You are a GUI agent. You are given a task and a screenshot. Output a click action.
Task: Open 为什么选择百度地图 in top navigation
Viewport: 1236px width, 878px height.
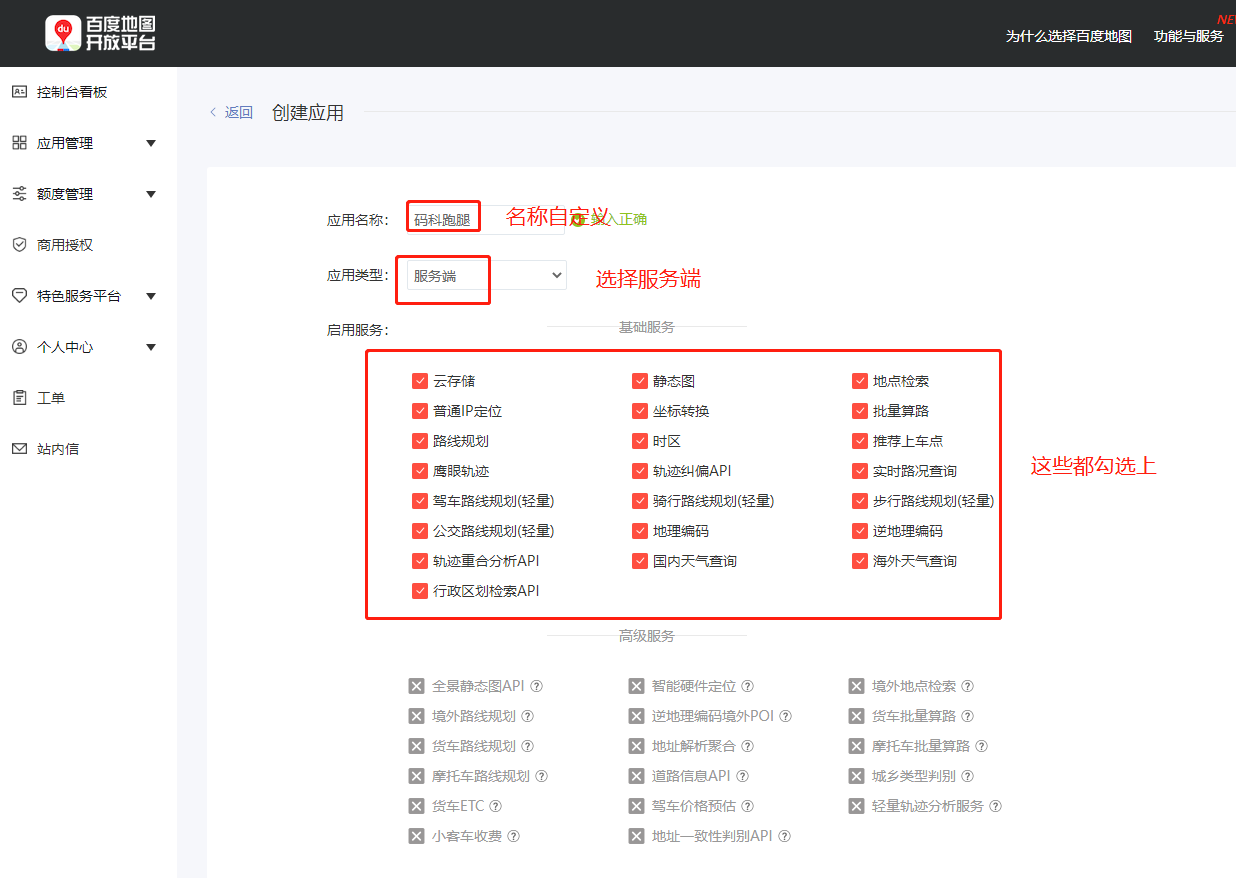point(1069,36)
